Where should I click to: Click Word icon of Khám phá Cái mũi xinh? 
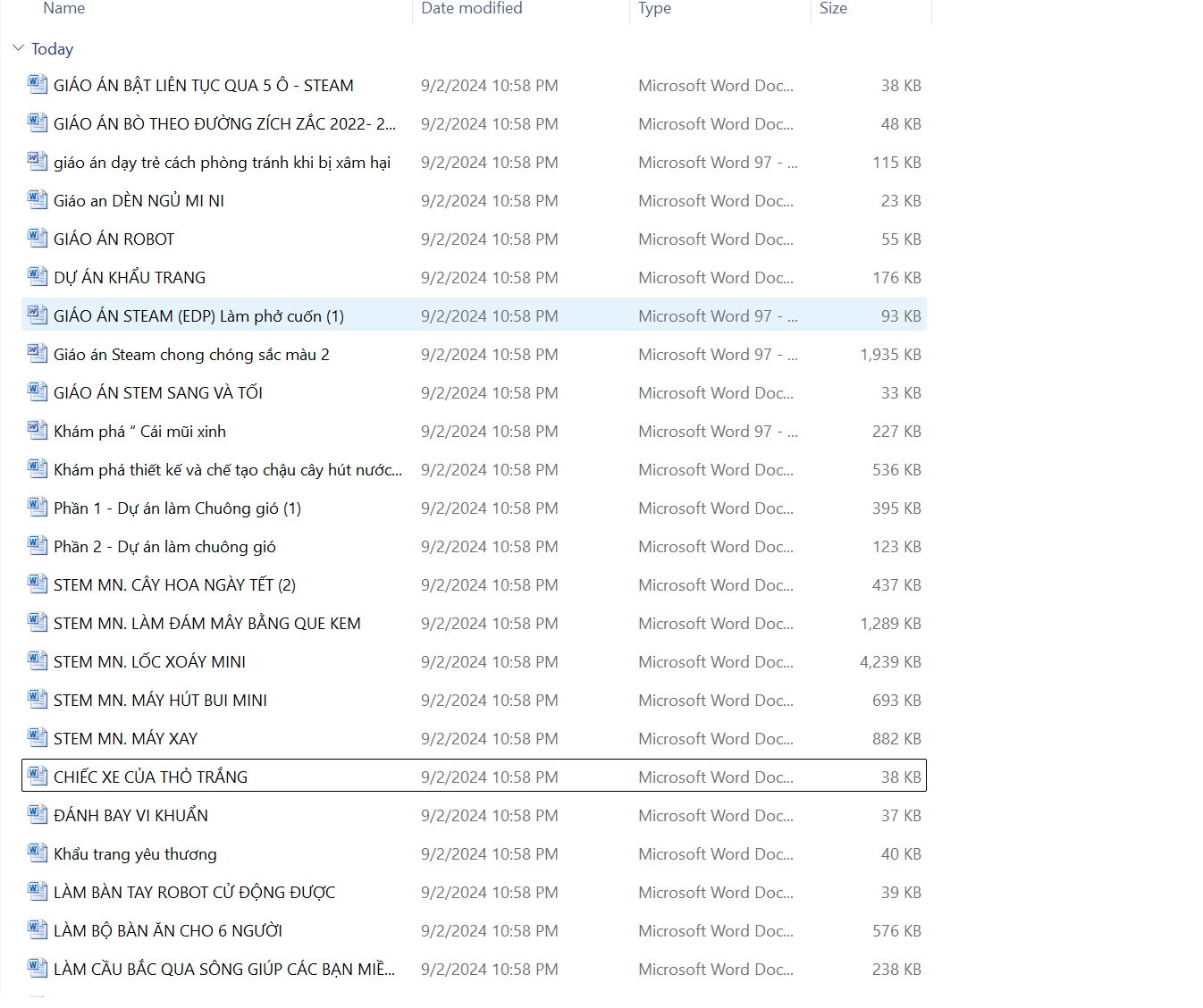pos(38,431)
